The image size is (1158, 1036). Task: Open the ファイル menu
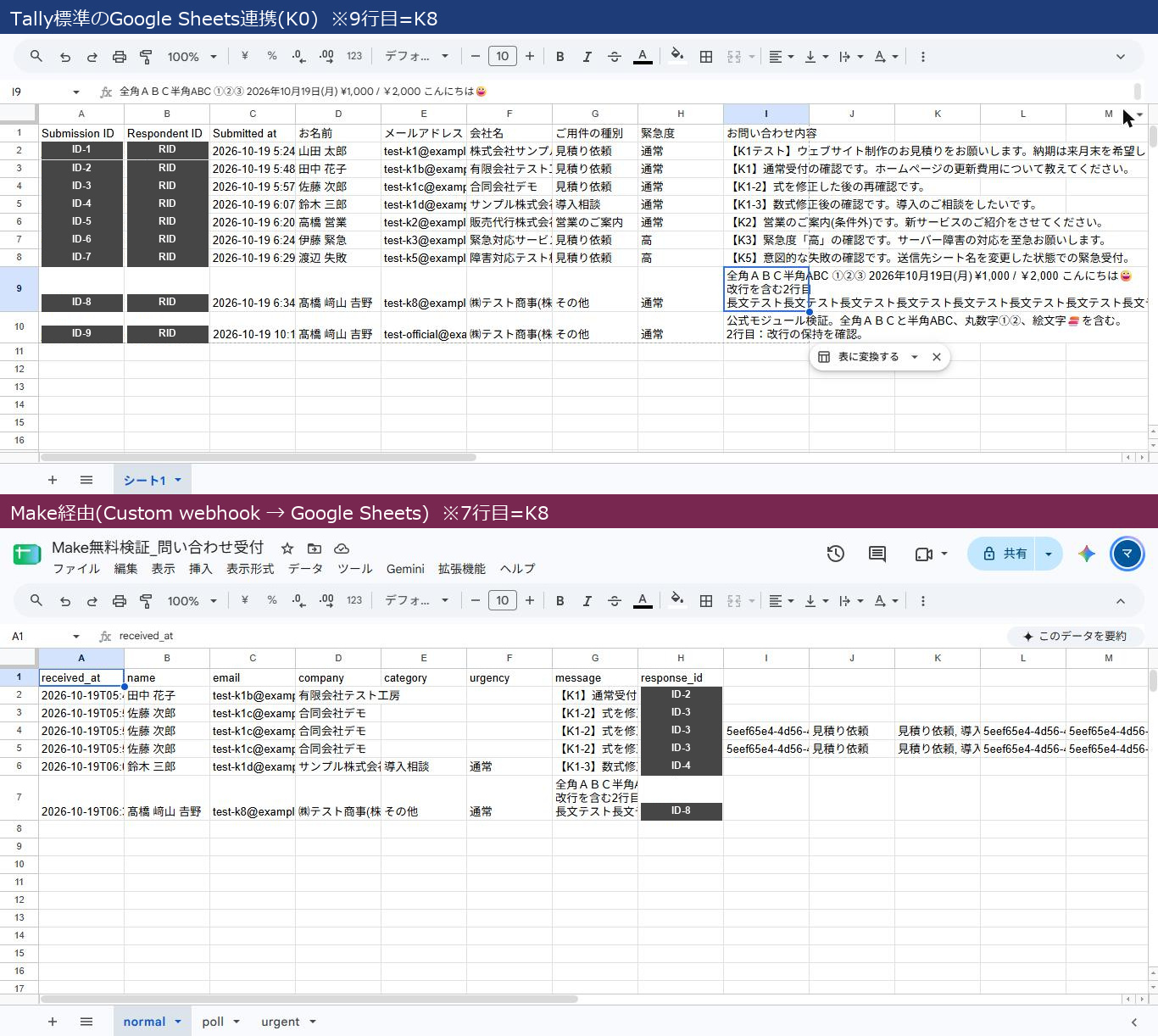(x=76, y=569)
